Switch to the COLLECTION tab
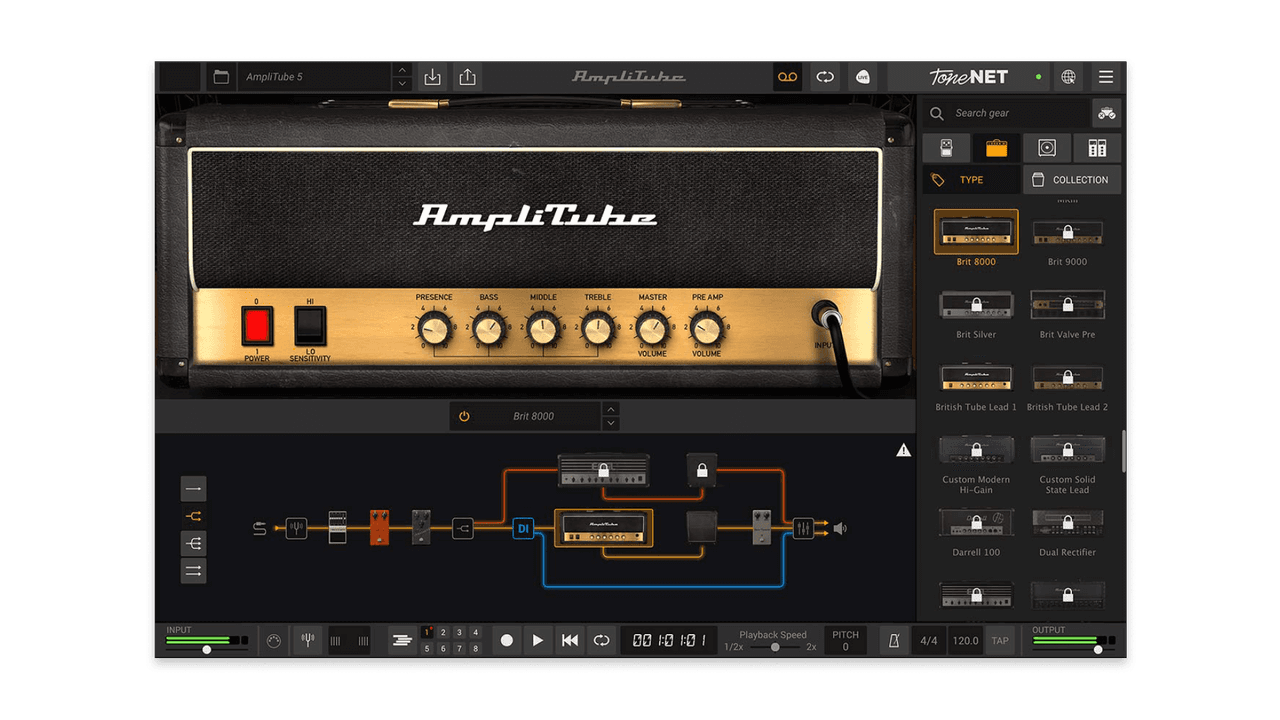1280x720 pixels. coord(1072,179)
